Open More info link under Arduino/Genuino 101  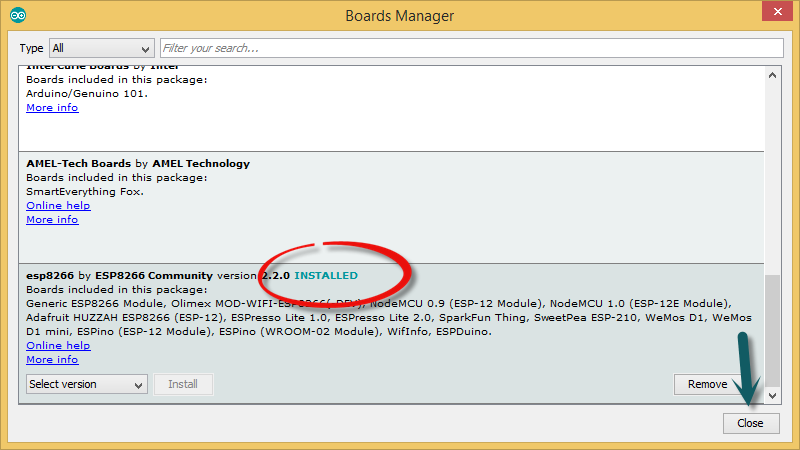tap(52, 108)
